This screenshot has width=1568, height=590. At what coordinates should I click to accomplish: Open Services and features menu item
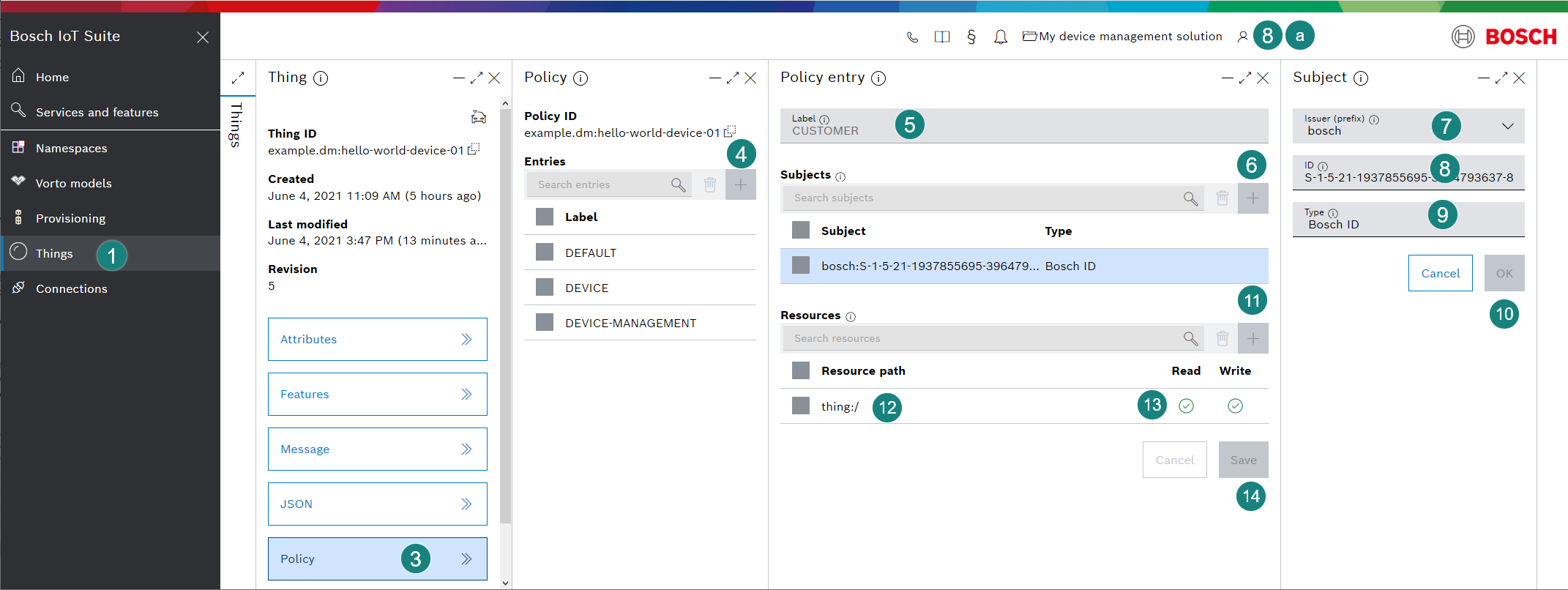pos(110,112)
